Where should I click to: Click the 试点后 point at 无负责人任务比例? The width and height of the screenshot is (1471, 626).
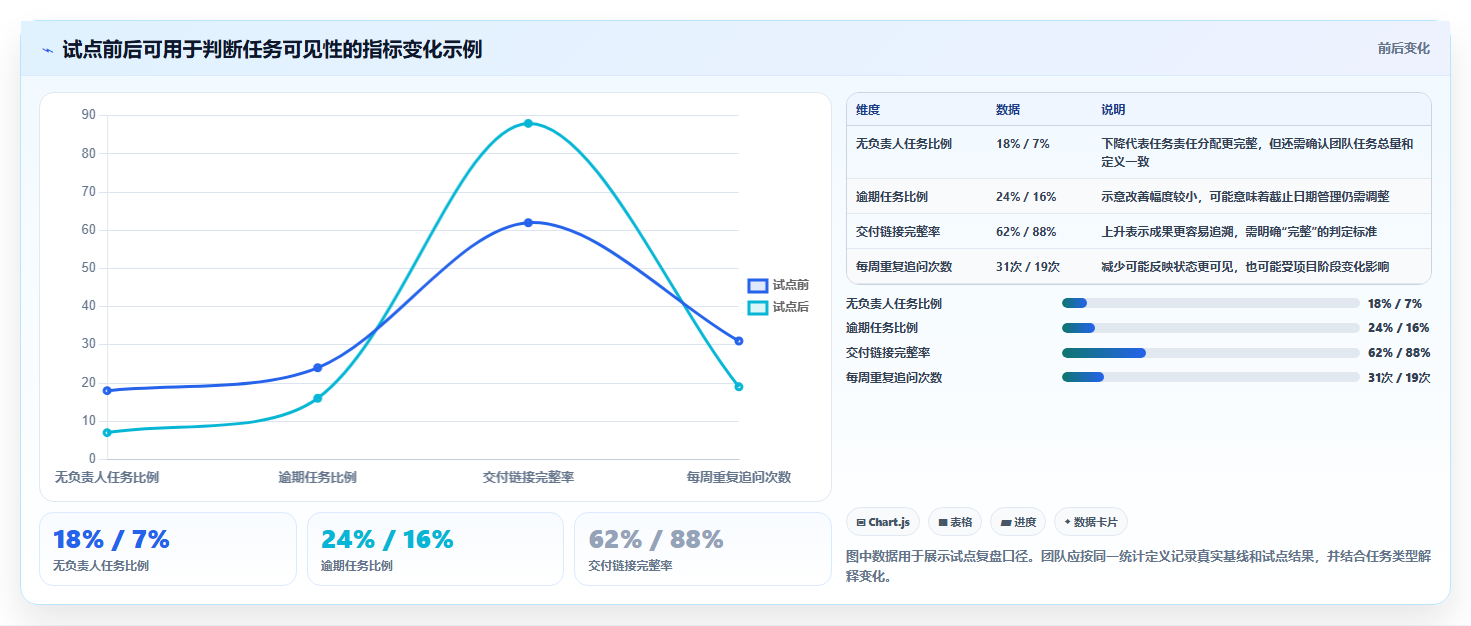pyautogui.click(x=107, y=432)
